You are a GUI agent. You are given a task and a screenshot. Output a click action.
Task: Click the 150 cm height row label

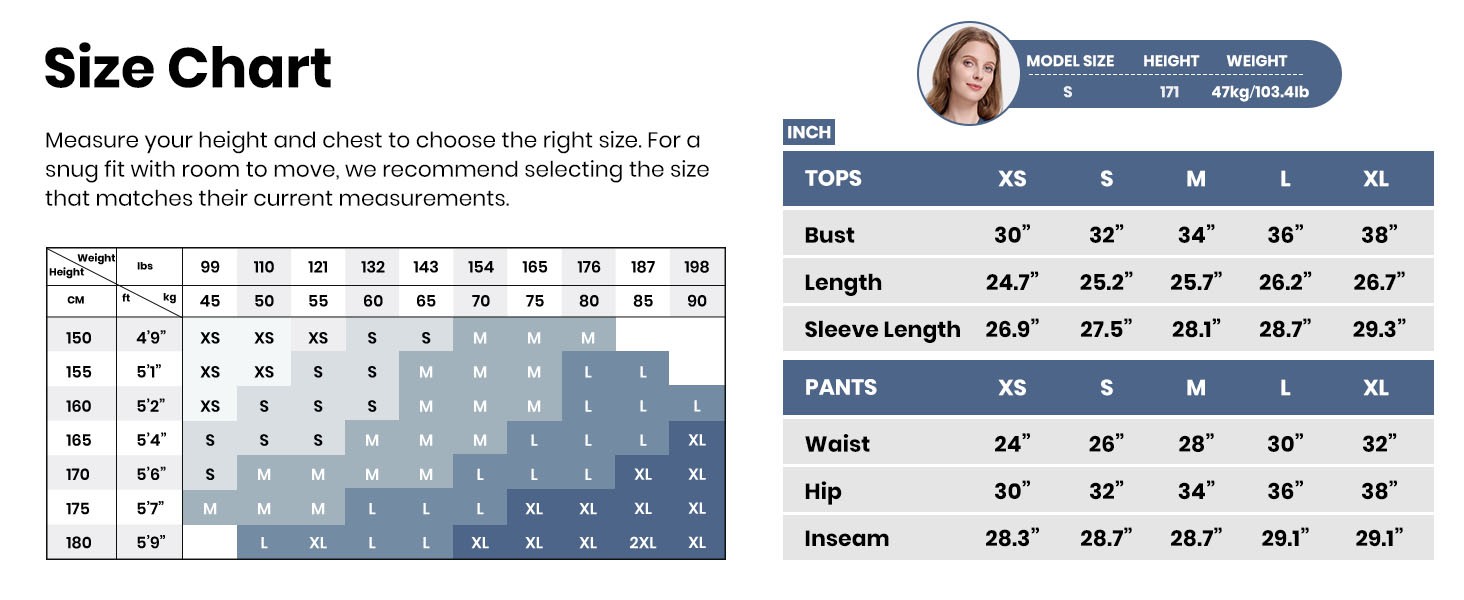[78, 338]
